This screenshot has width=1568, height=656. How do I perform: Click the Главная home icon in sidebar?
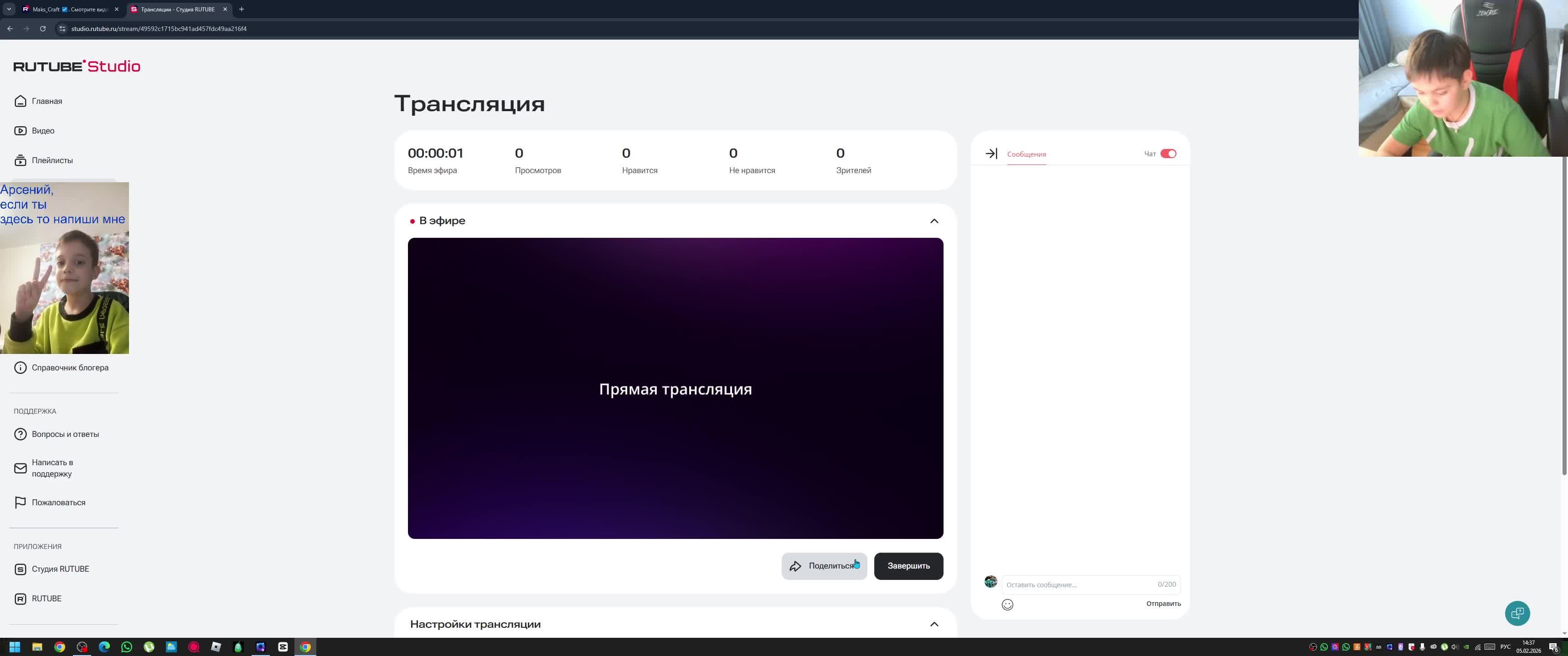[20, 101]
